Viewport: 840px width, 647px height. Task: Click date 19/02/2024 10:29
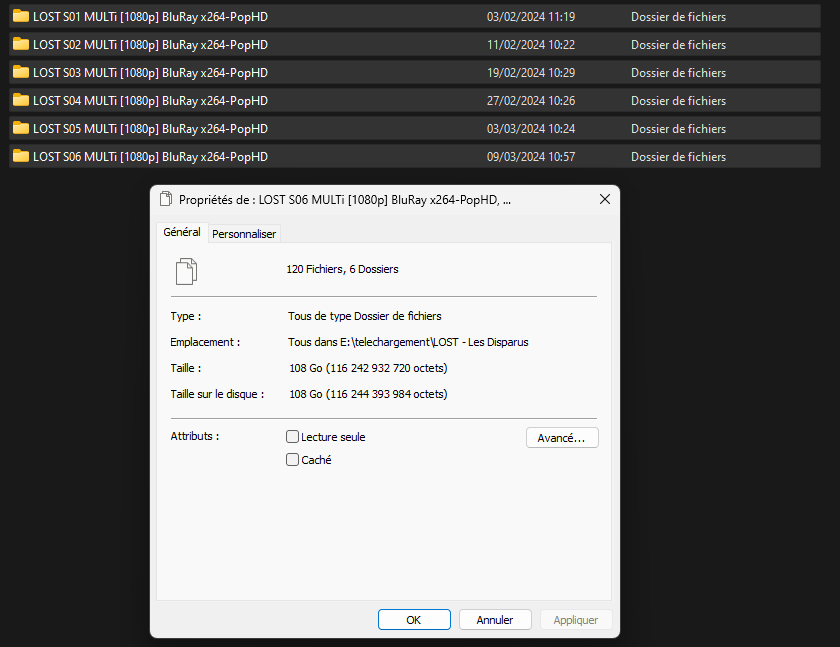coord(531,72)
